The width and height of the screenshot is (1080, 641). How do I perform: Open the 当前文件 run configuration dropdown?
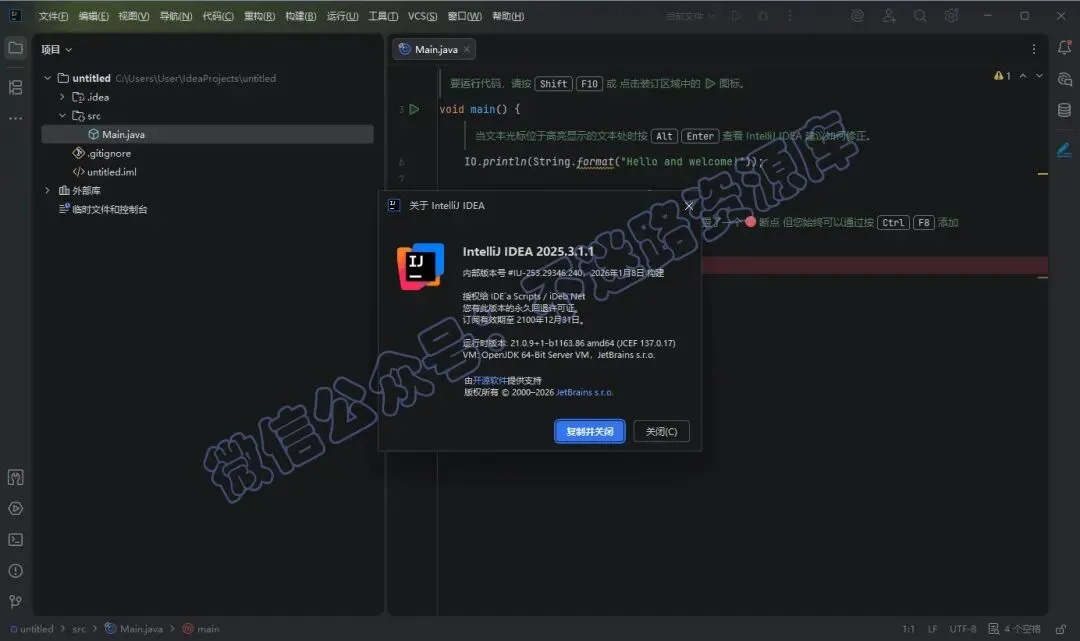coord(690,16)
